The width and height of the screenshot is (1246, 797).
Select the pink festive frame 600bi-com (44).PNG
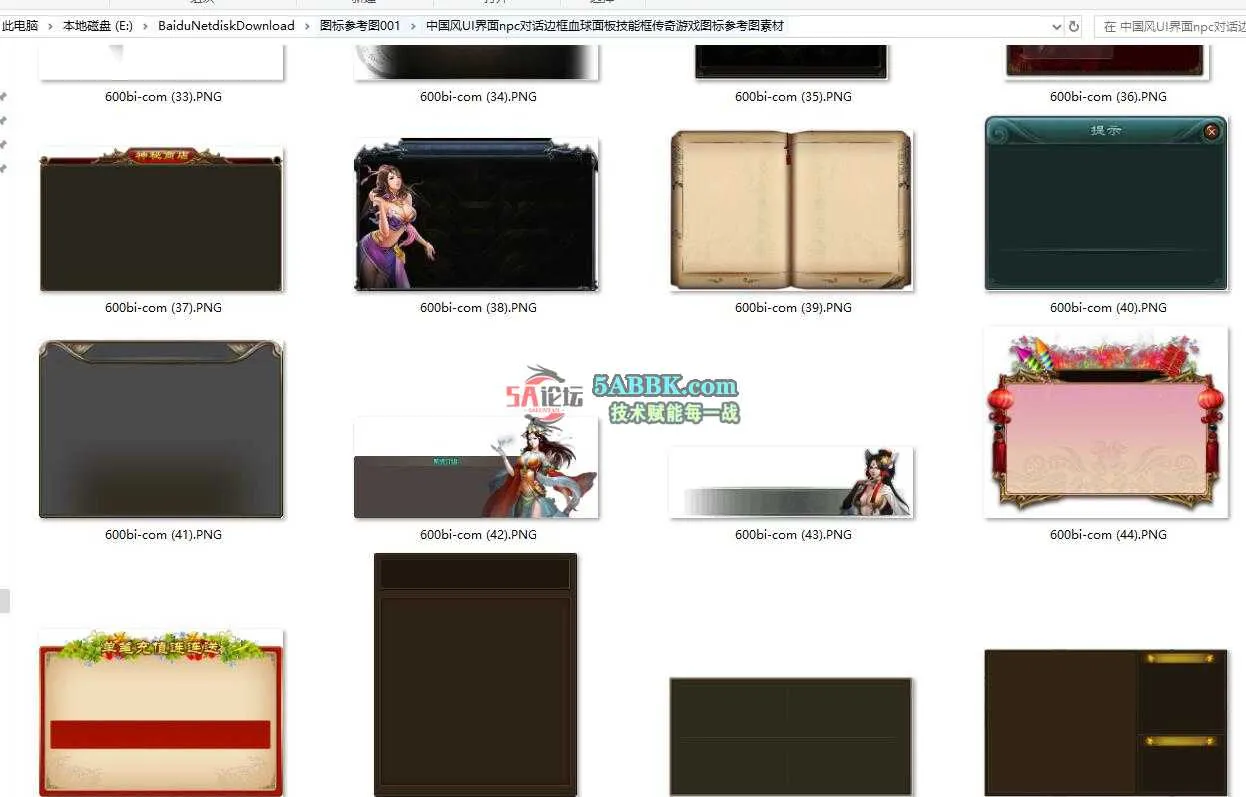point(1106,424)
